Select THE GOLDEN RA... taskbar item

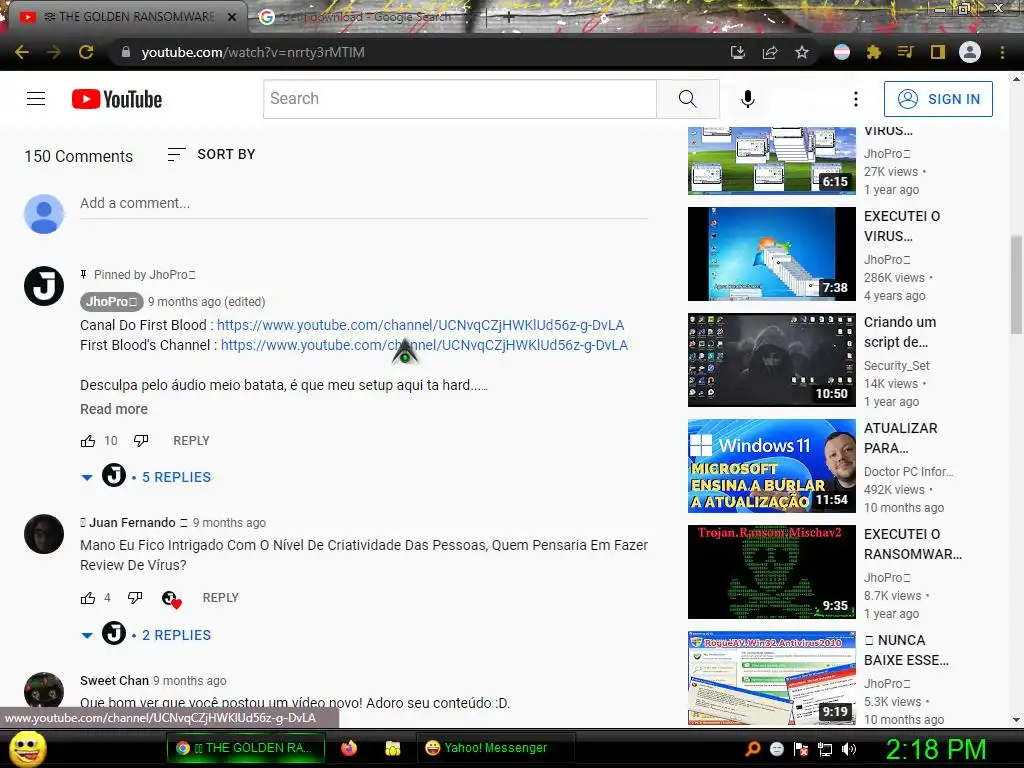pyautogui.click(x=246, y=748)
